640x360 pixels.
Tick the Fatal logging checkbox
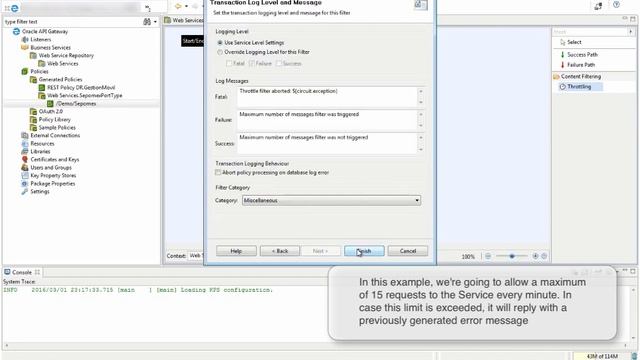point(229,63)
